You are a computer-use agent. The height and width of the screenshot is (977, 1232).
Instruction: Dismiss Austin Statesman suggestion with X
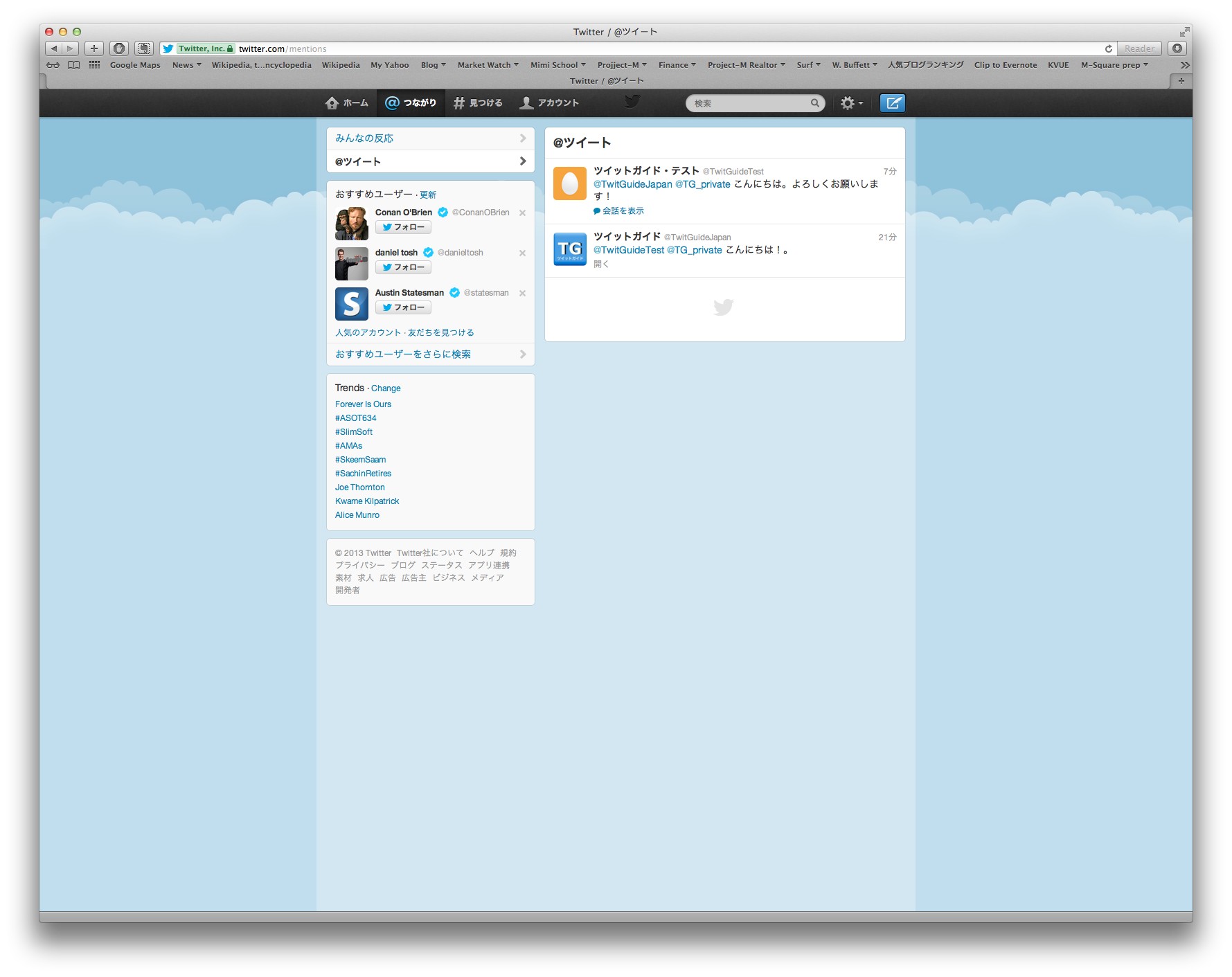(x=523, y=293)
